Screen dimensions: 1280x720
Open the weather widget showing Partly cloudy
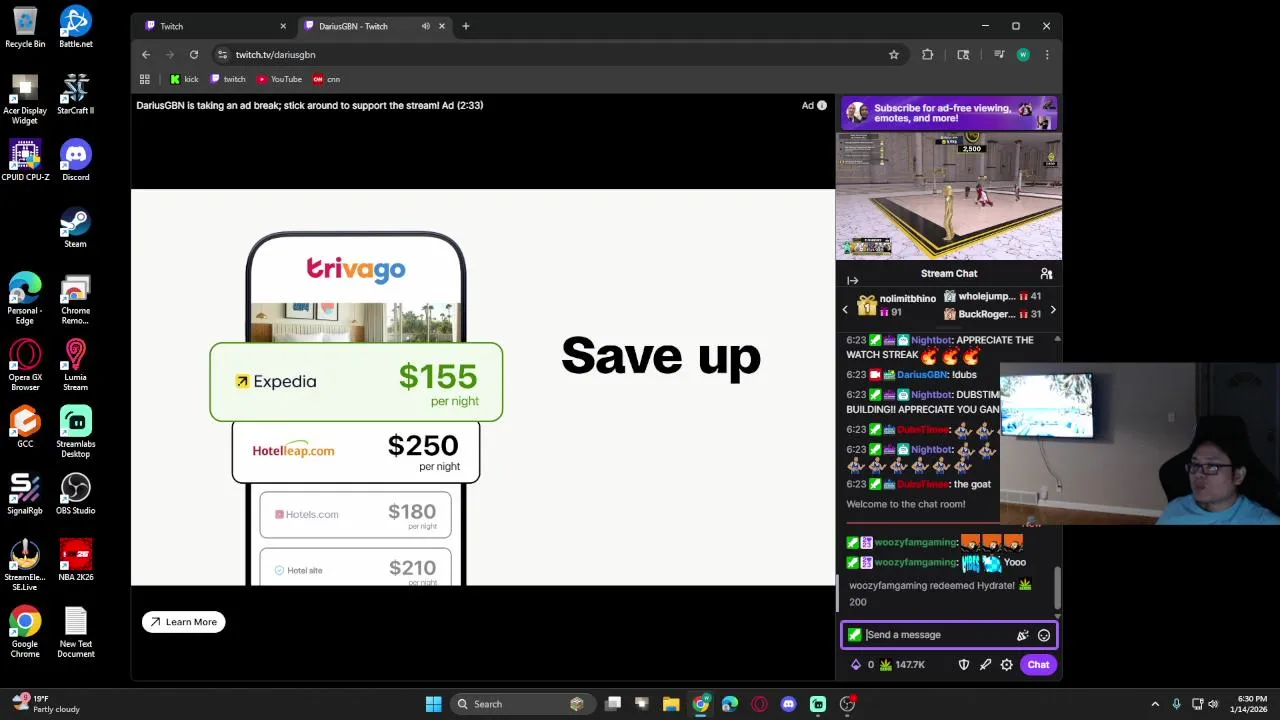(45, 704)
